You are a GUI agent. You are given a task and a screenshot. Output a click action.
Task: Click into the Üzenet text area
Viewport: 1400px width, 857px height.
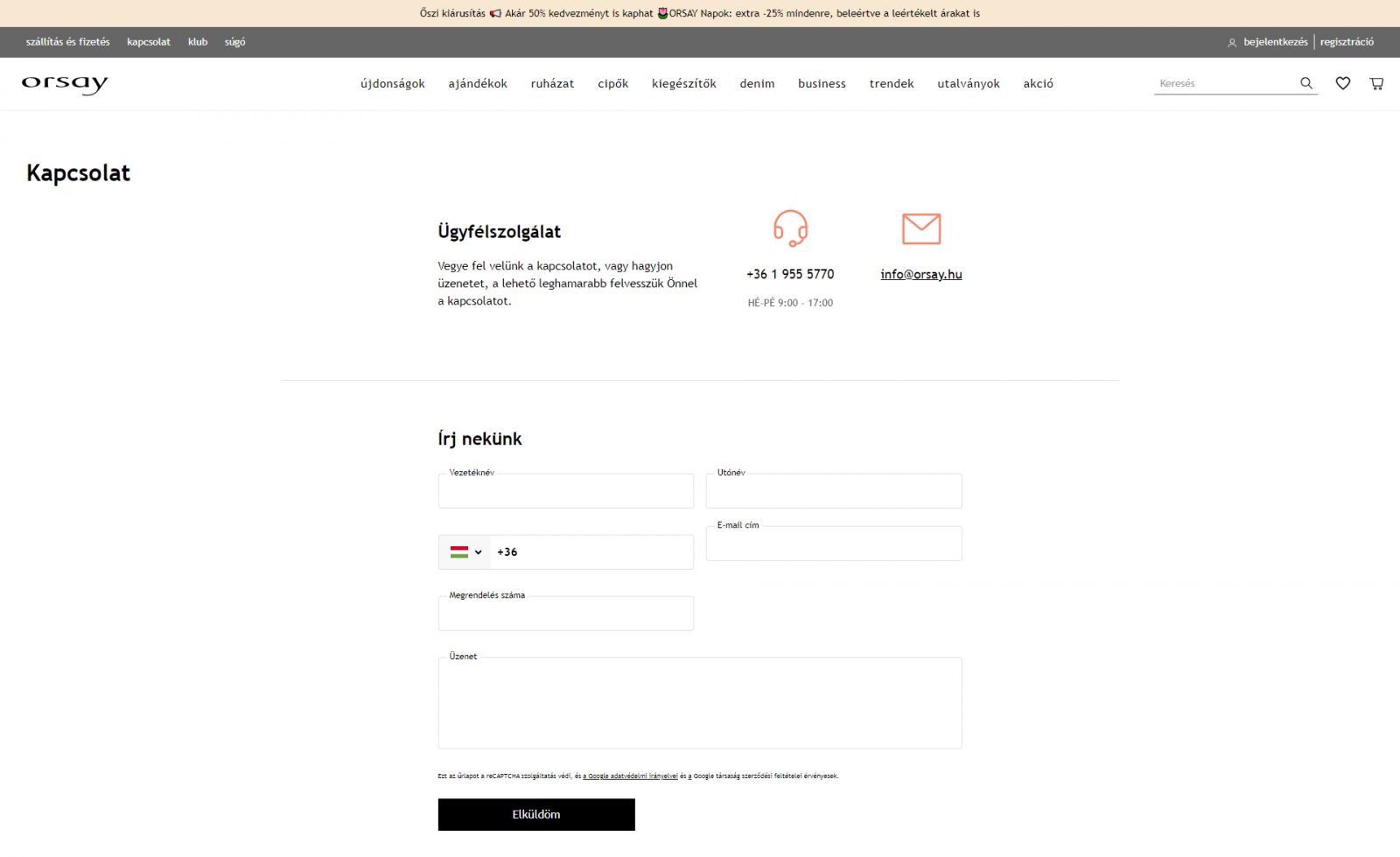pos(699,705)
